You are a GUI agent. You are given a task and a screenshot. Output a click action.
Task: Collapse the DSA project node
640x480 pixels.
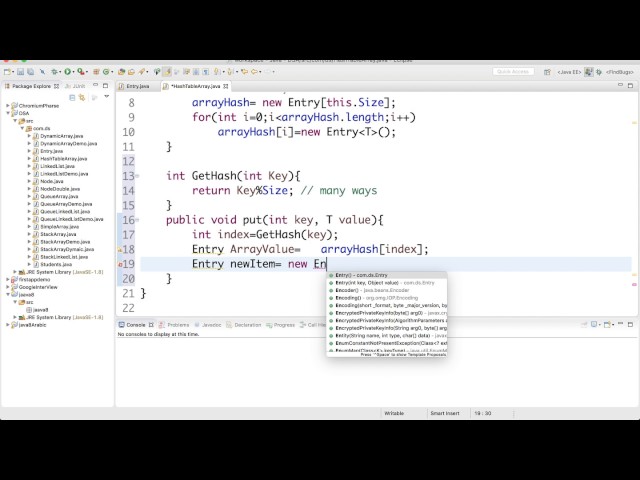click(8, 113)
